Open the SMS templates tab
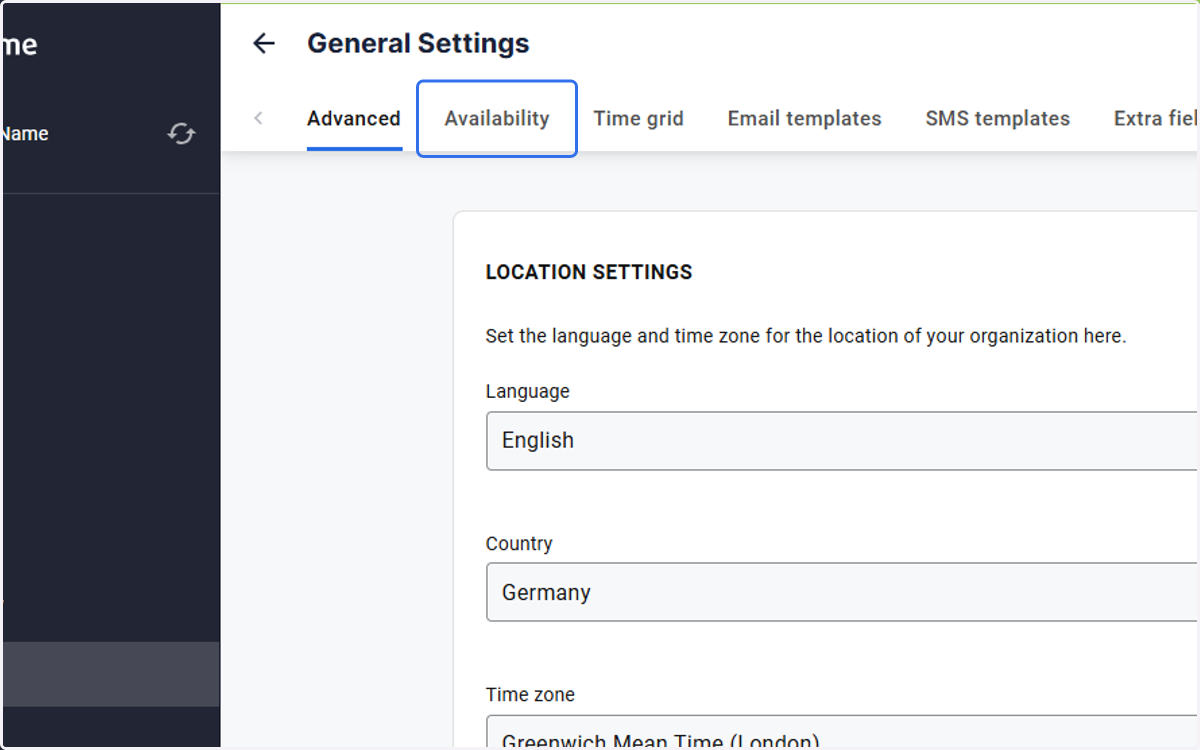The width and height of the screenshot is (1200, 750). coord(998,118)
